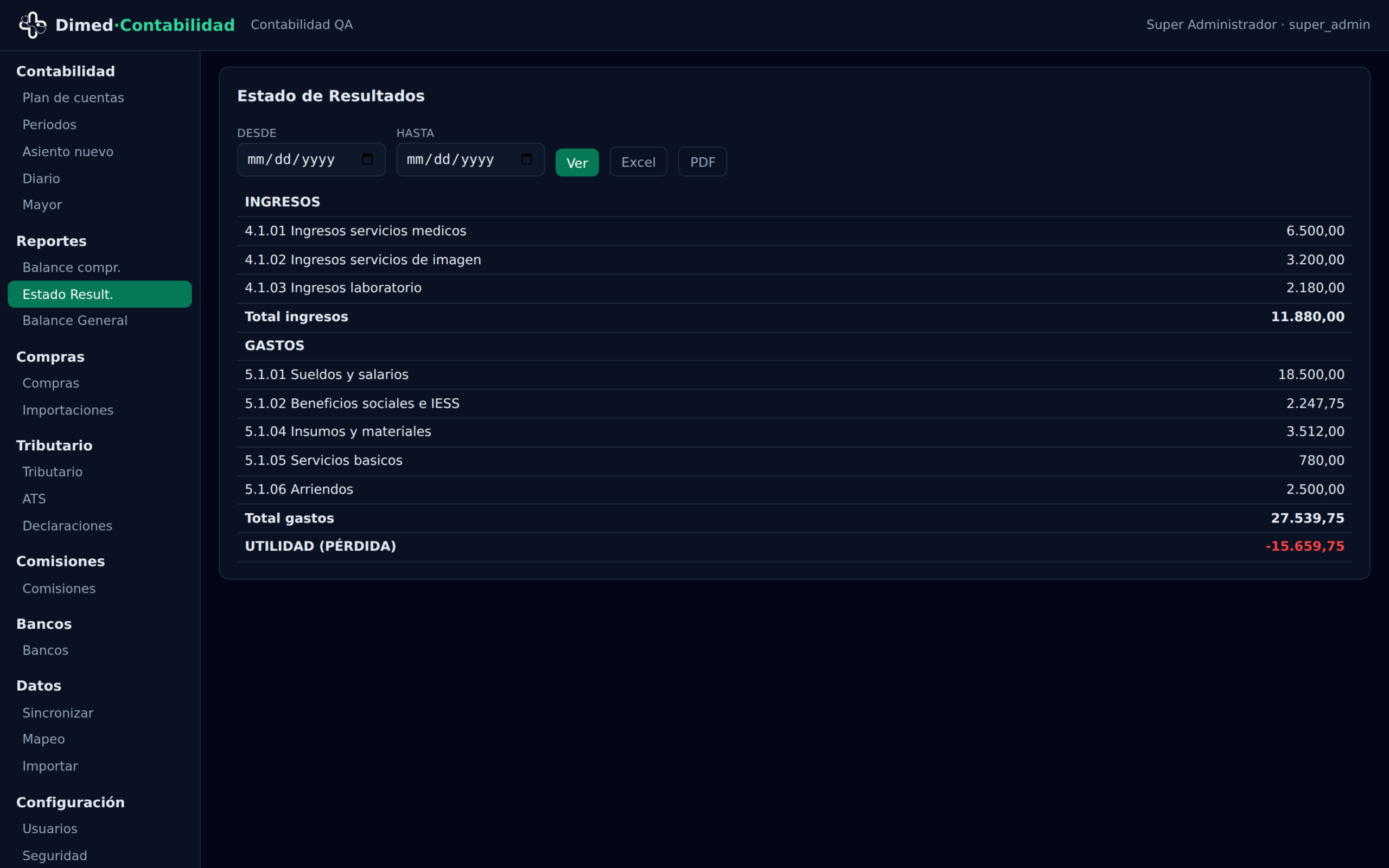Select Balance compr. in Reportes
1389x868 pixels.
(x=71, y=267)
